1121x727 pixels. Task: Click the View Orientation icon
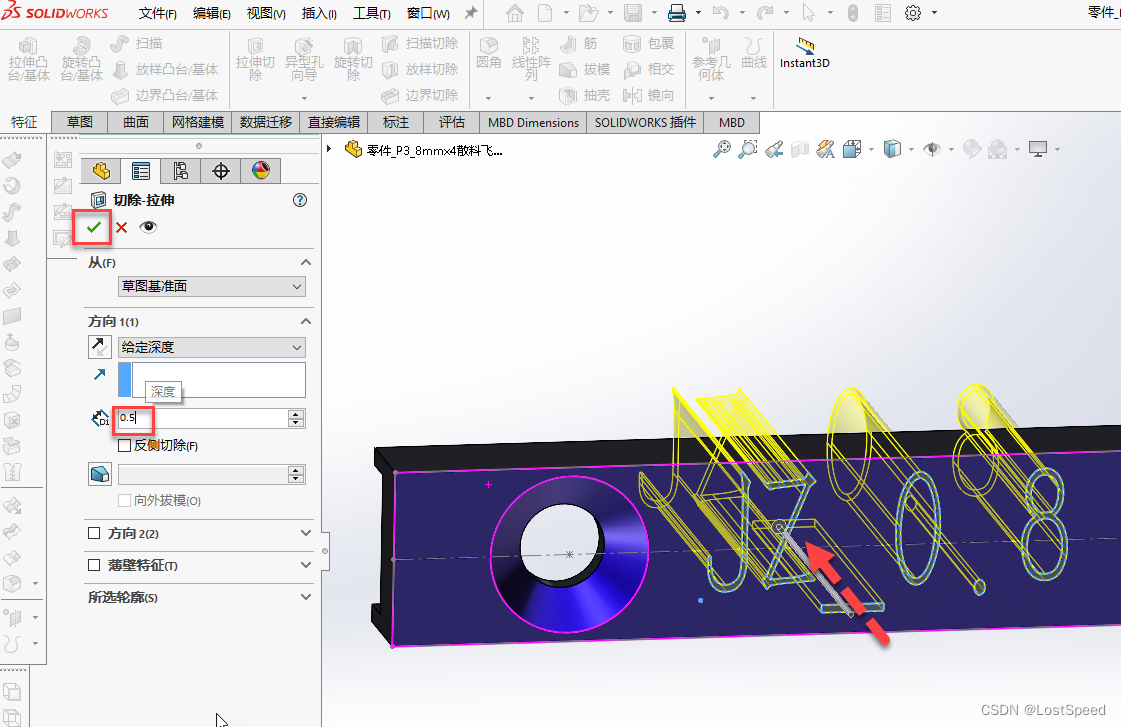coord(851,149)
